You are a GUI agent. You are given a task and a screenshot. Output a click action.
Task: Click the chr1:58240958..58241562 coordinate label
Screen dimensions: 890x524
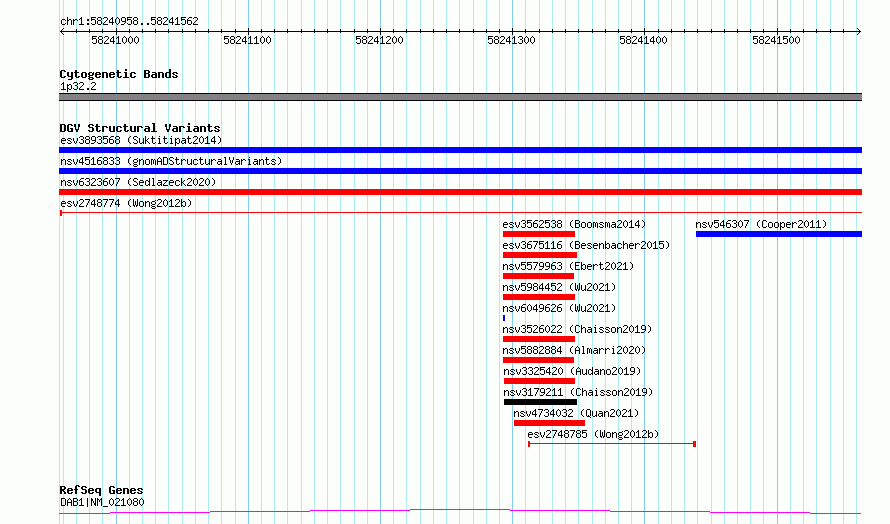pyautogui.click(x=129, y=22)
